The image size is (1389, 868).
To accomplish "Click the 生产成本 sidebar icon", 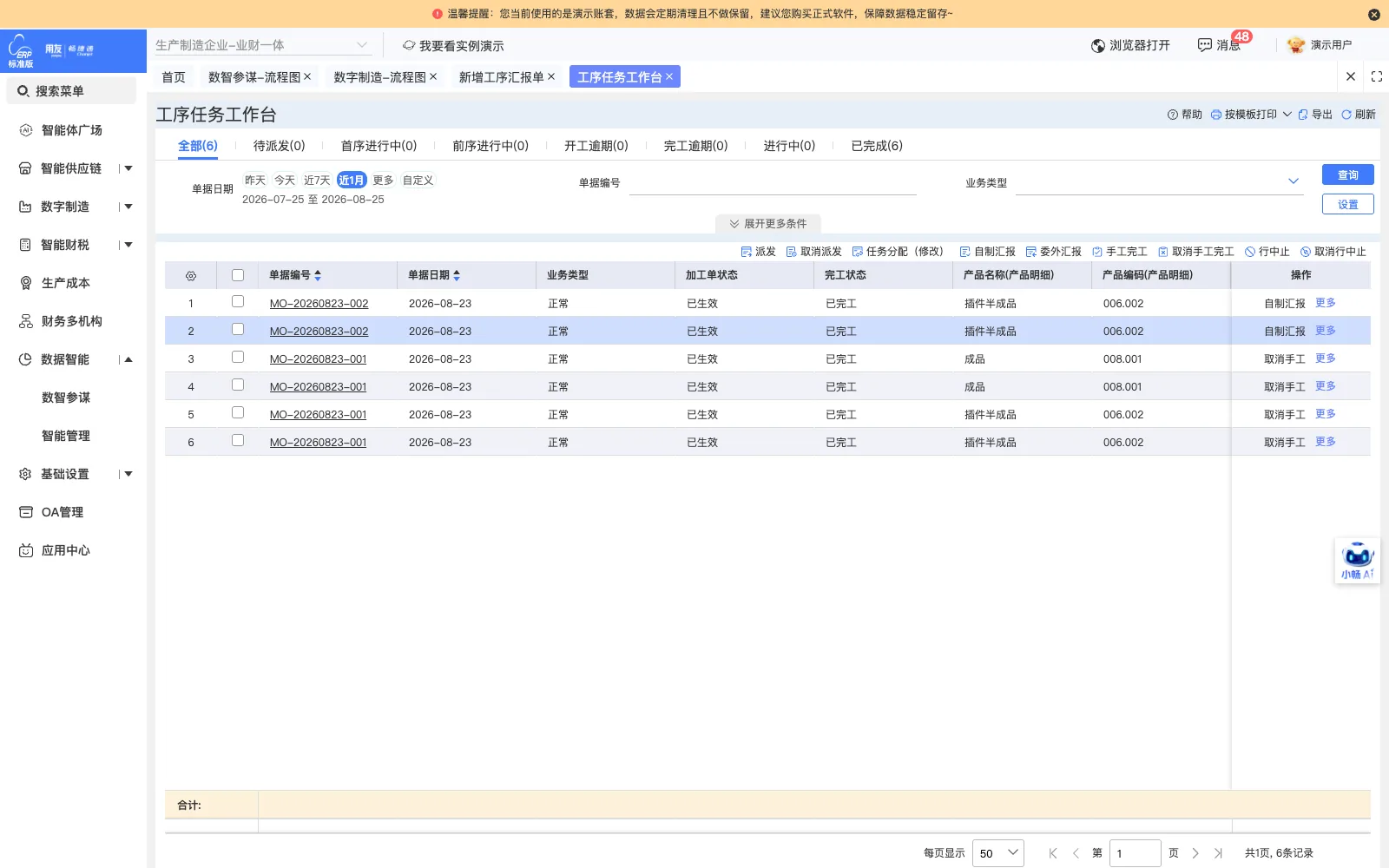I will tap(25, 283).
